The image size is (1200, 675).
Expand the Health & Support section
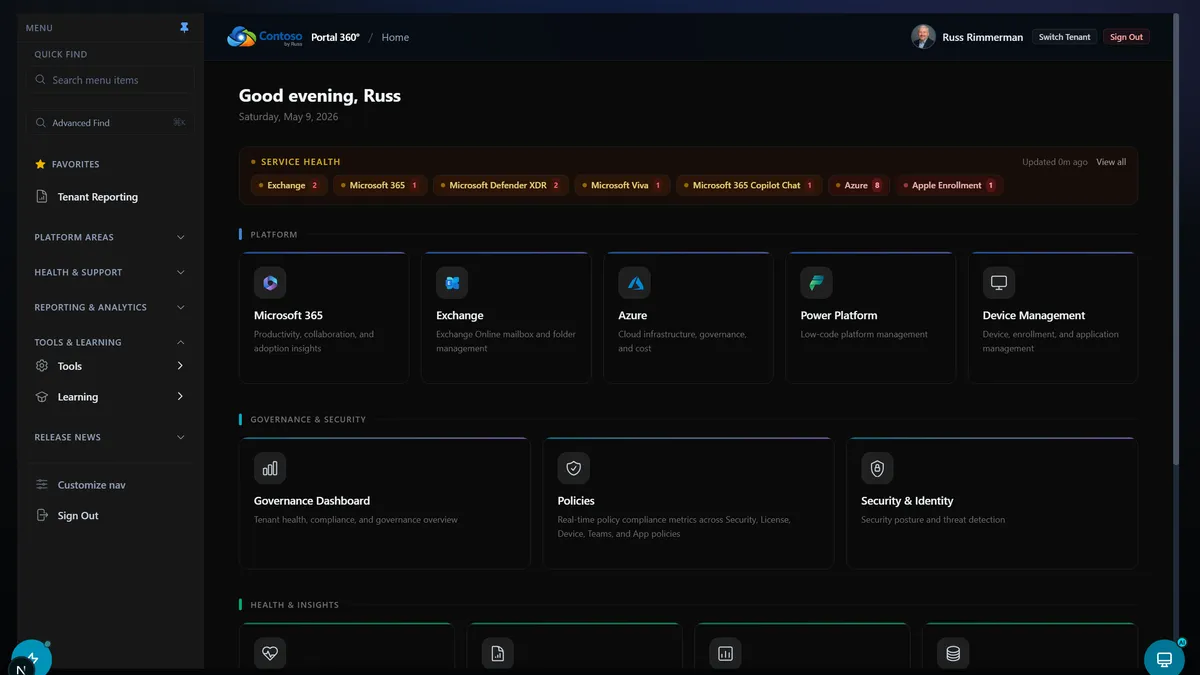pyautogui.click(x=110, y=273)
